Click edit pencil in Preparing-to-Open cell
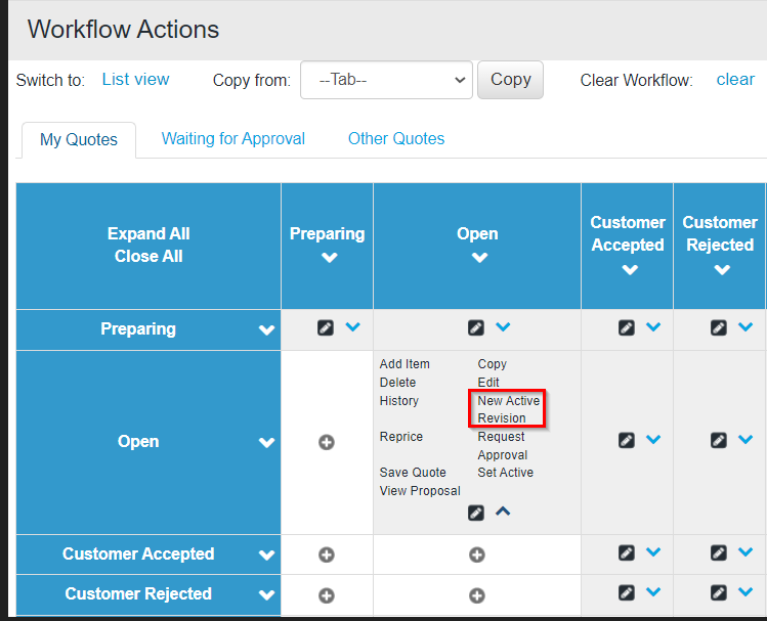 [x=476, y=328]
